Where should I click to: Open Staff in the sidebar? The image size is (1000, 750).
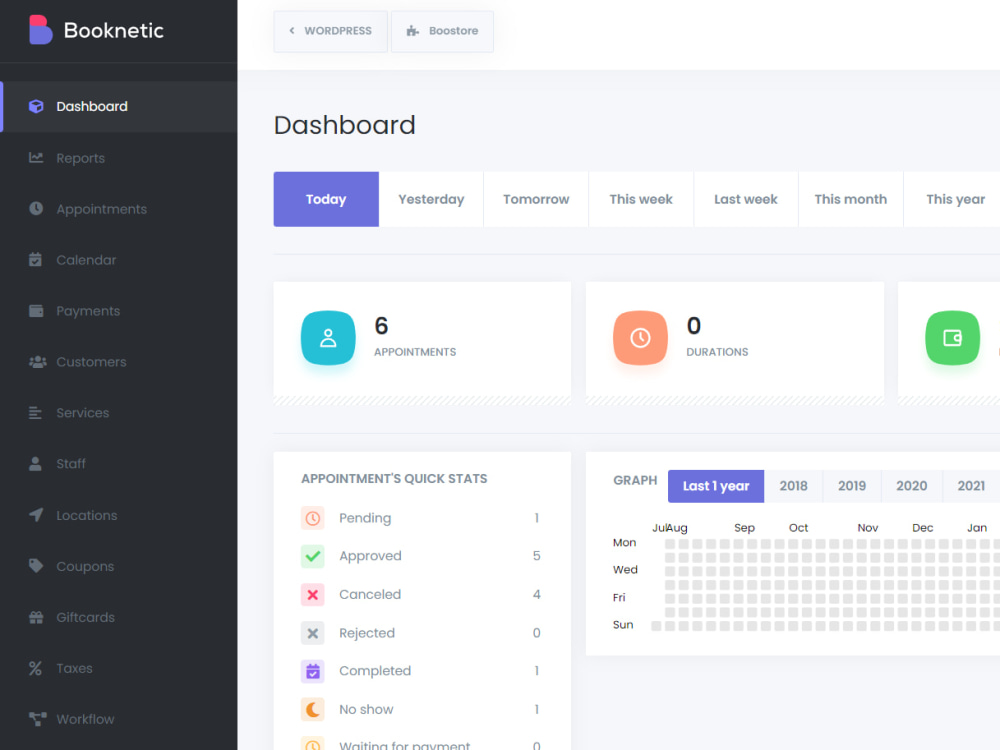pyautogui.click(x=119, y=464)
